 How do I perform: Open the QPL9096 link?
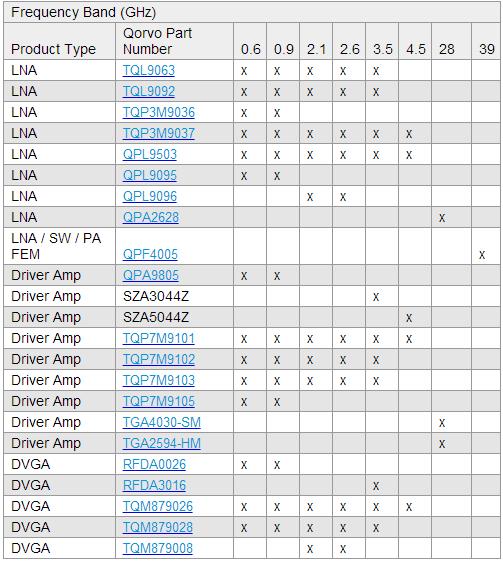click(150, 196)
